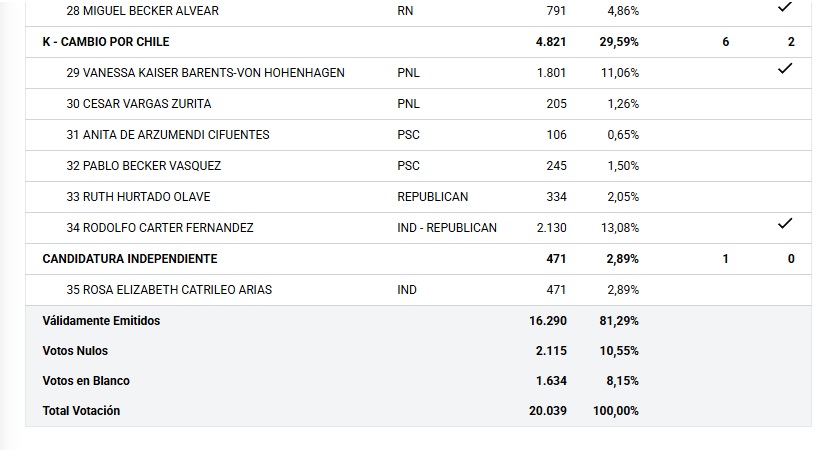Click the Votos en Blanco label
Viewport: 816px width, 450px height.
(86, 381)
